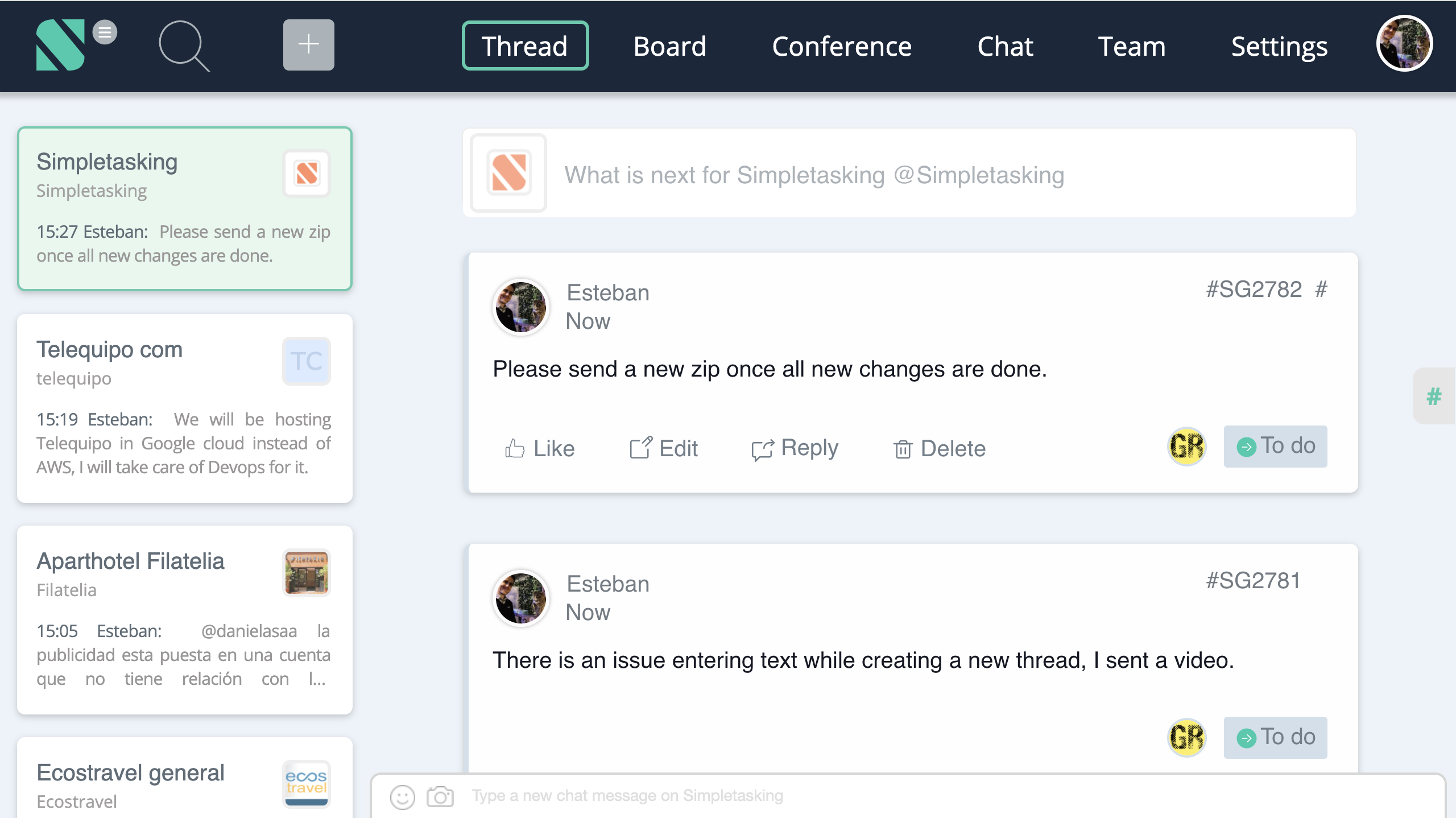
Task: Go to the Team tab
Action: (1131, 46)
